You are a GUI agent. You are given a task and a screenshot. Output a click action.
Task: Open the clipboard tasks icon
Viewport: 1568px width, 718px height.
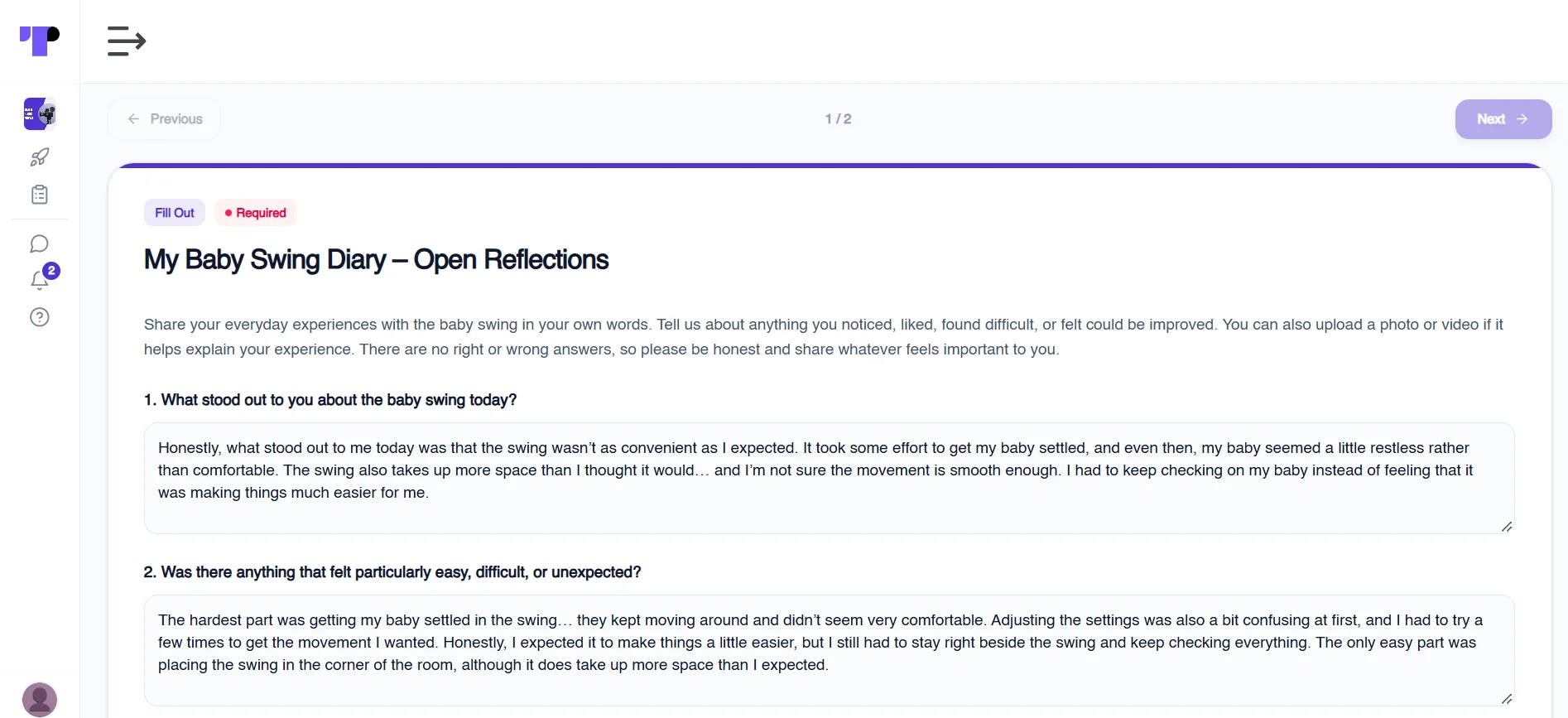pyautogui.click(x=40, y=195)
